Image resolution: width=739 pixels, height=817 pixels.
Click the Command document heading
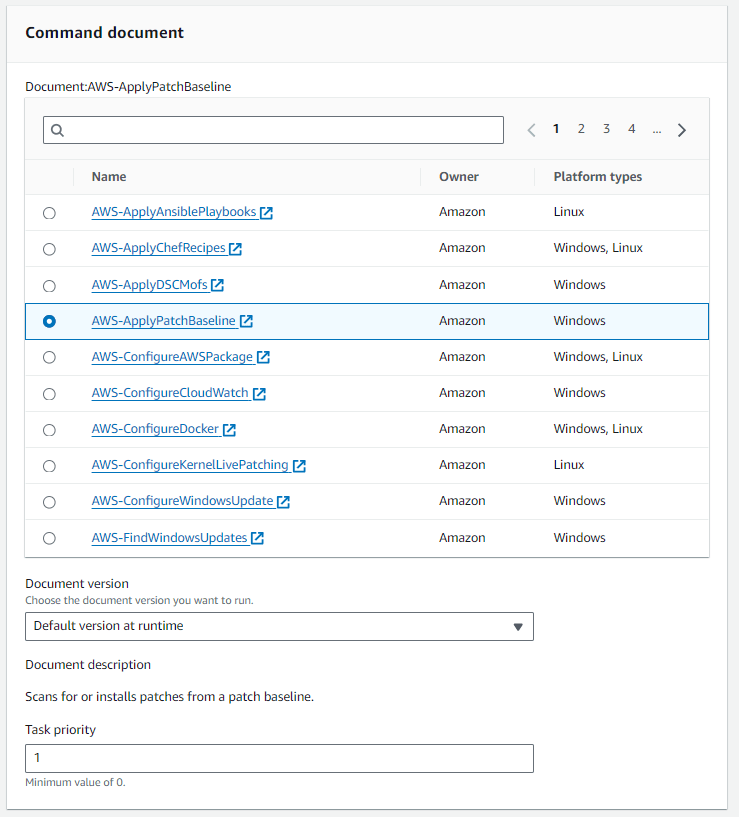[x=104, y=32]
